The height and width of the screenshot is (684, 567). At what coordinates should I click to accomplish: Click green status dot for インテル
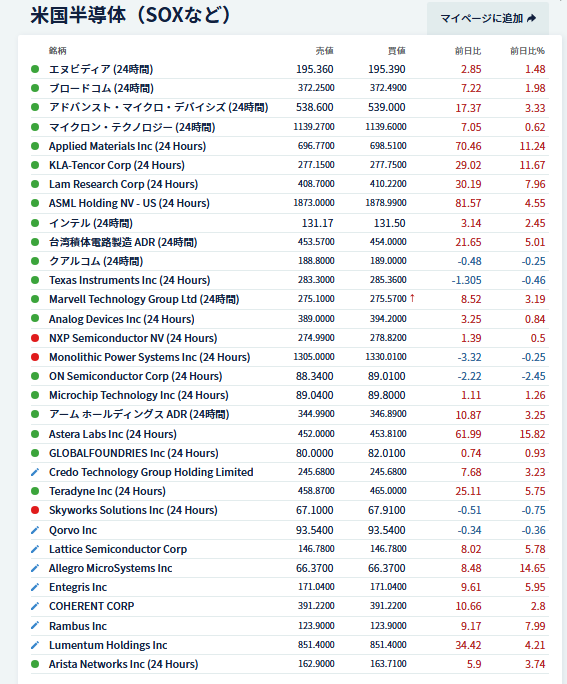[x=35, y=223]
